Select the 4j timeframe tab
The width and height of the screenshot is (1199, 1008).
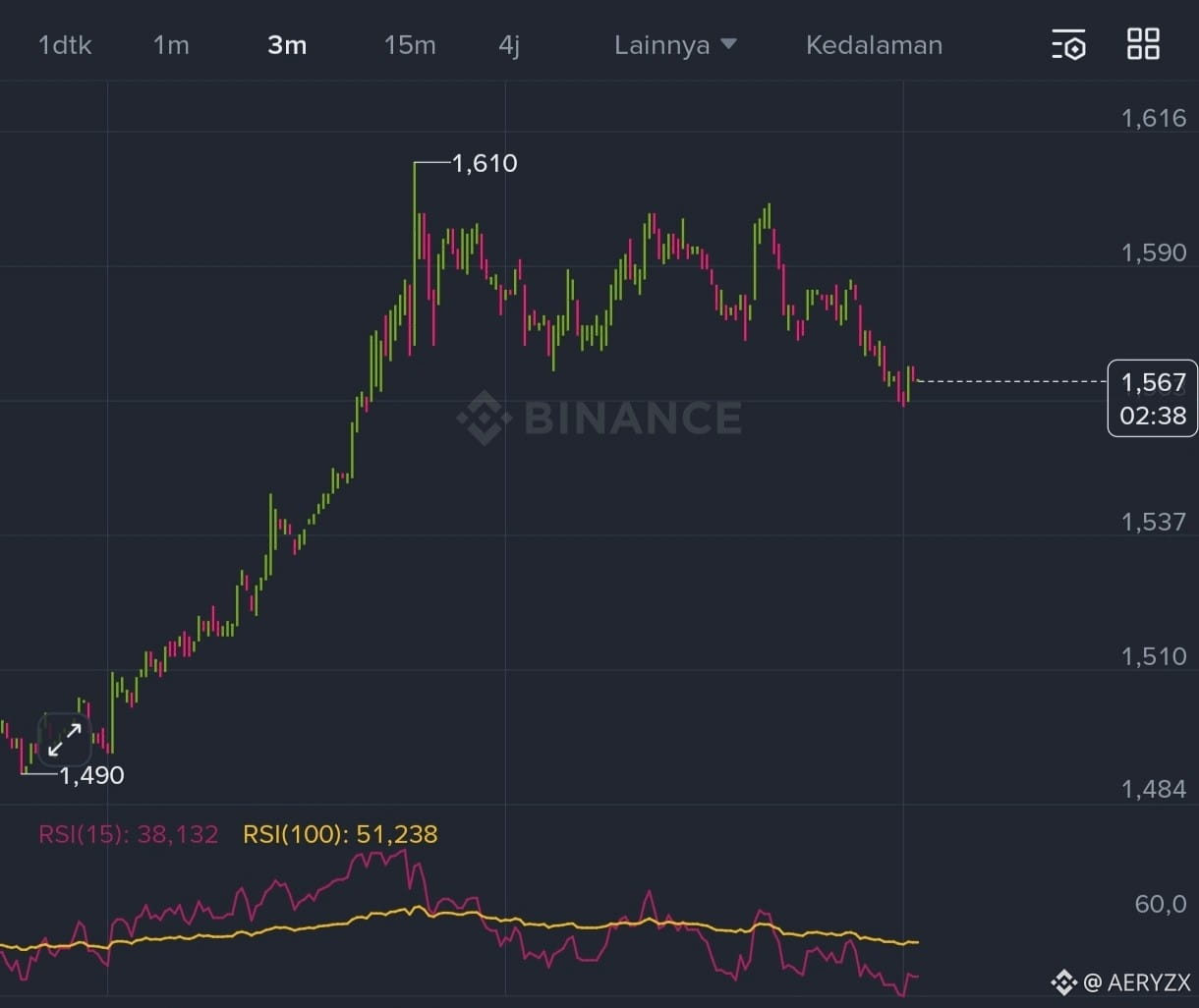tap(509, 45)
